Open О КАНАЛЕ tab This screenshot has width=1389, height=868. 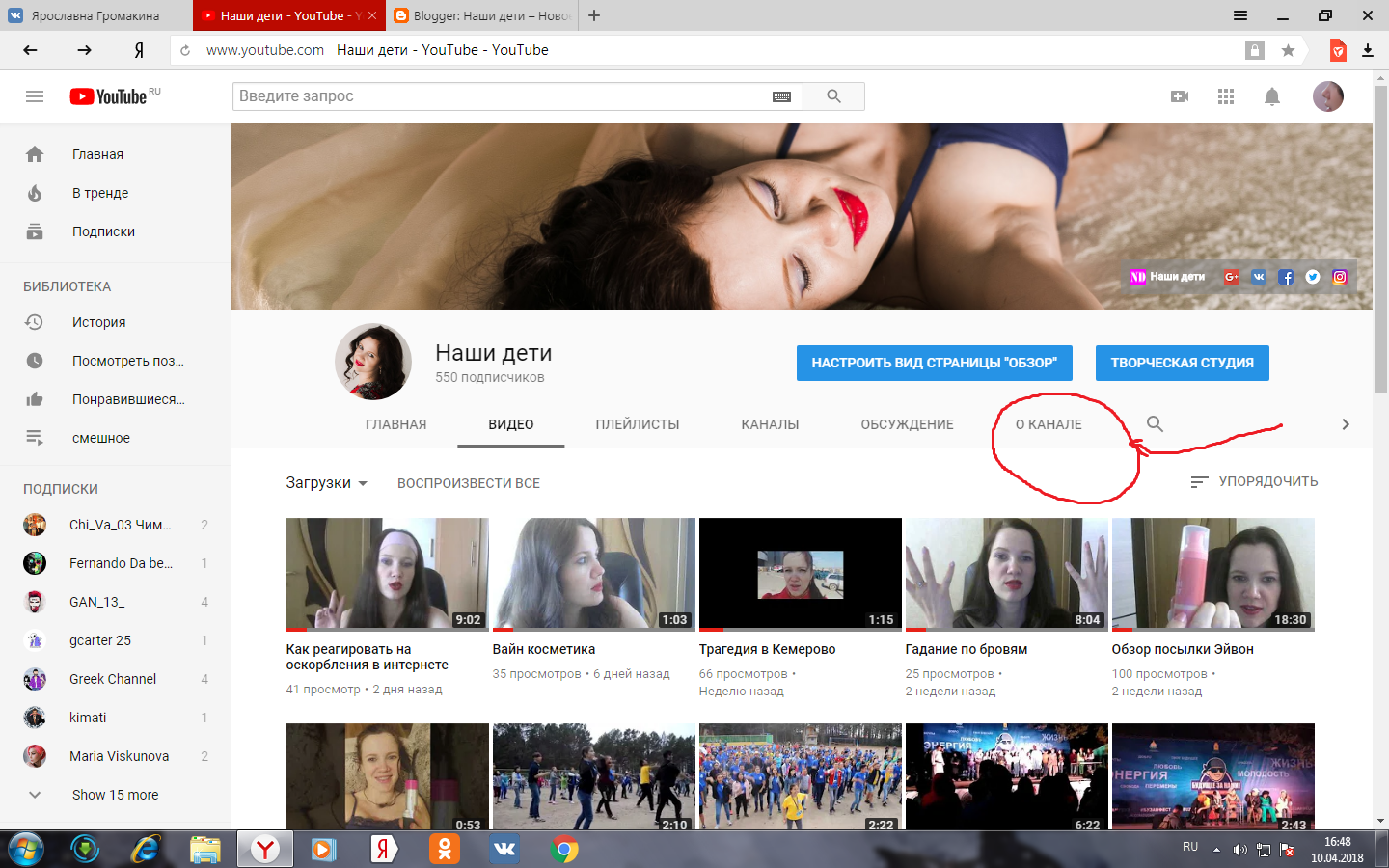(x=1049, y=424)
